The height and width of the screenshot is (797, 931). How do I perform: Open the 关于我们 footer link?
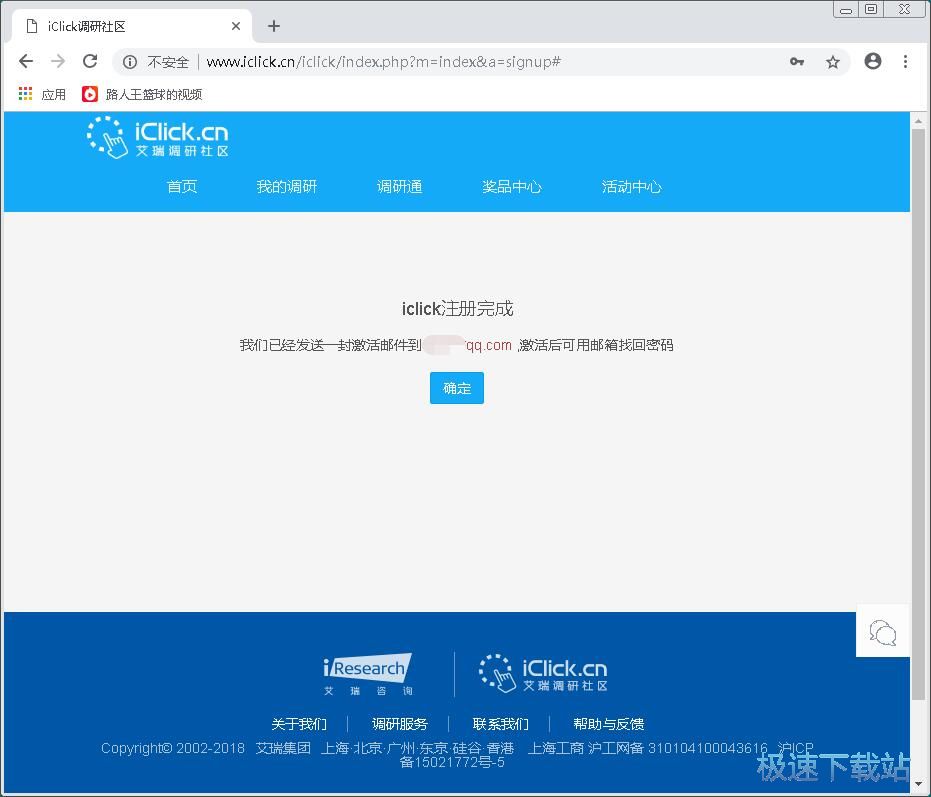(x=299, y=724)
